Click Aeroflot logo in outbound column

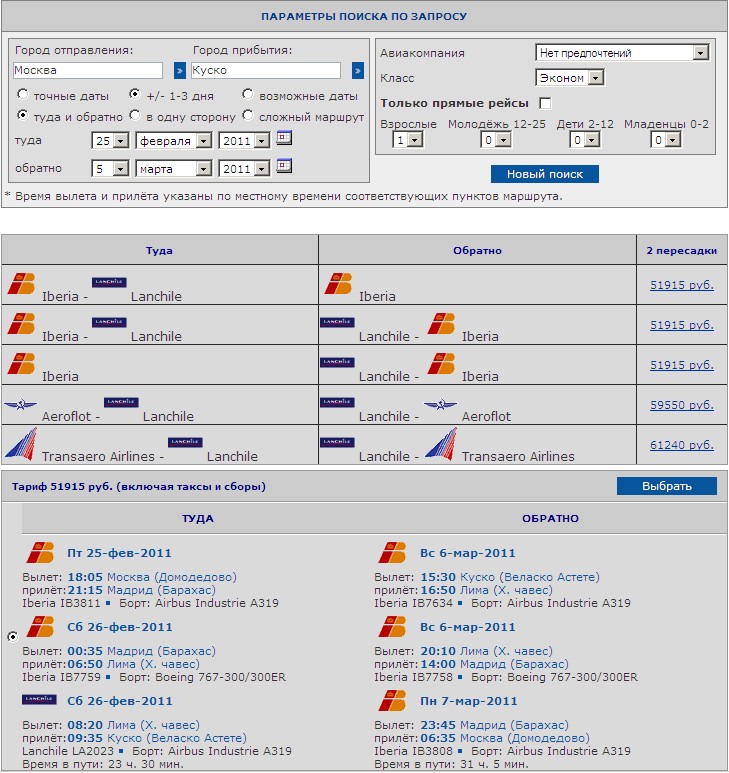click(21, 405)
